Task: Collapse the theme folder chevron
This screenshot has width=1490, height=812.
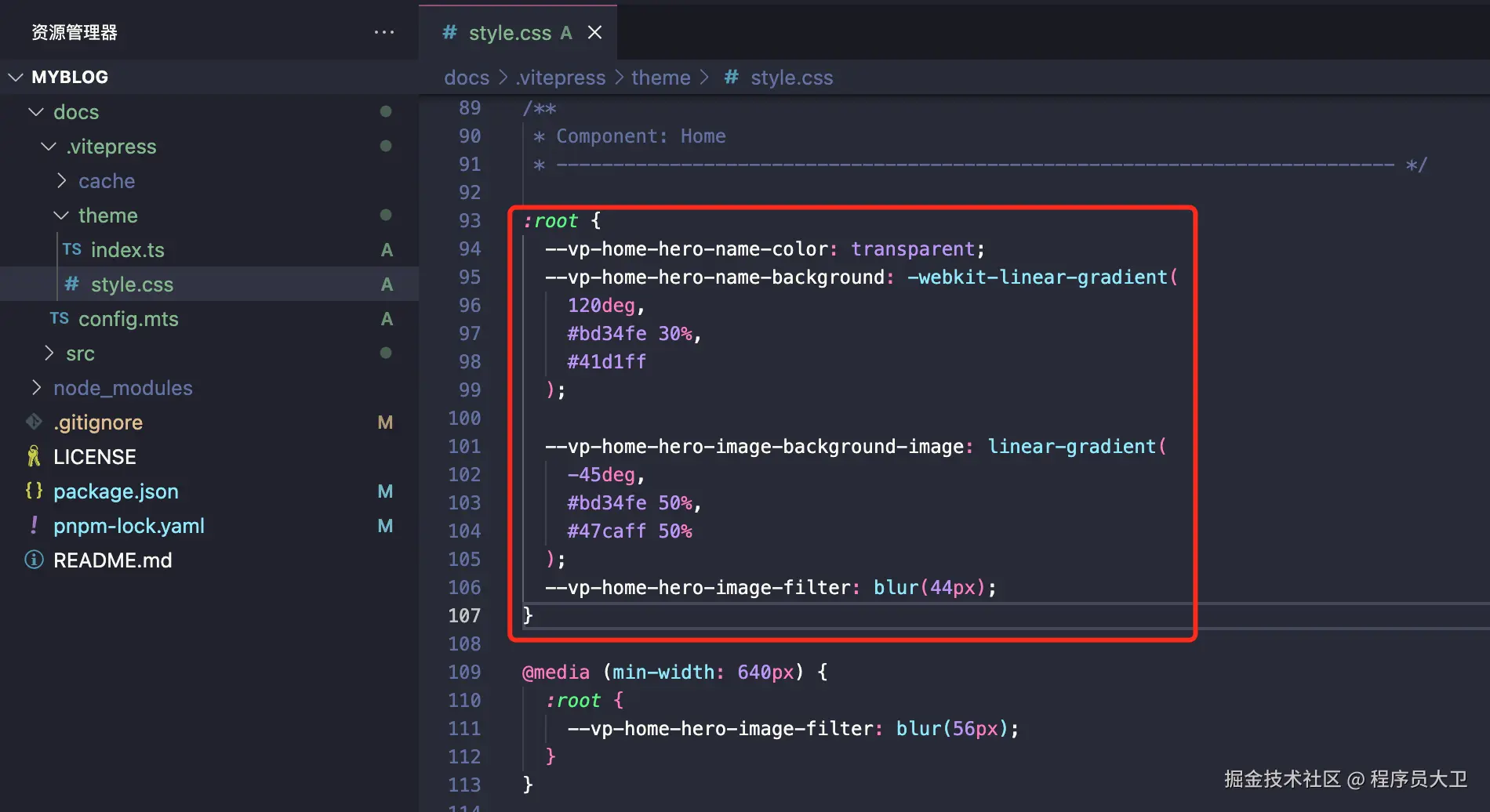Action: point(61,215)
